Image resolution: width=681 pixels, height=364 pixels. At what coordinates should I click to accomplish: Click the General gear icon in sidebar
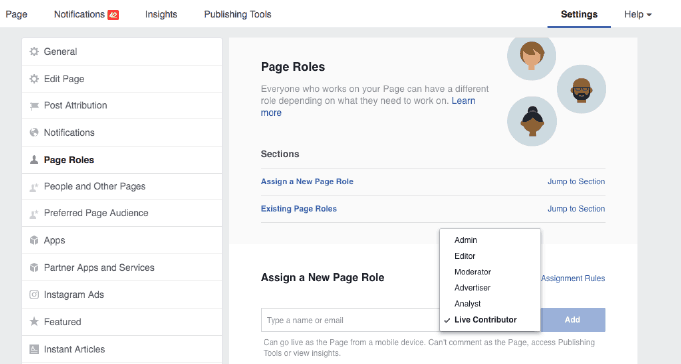[34, 52]
